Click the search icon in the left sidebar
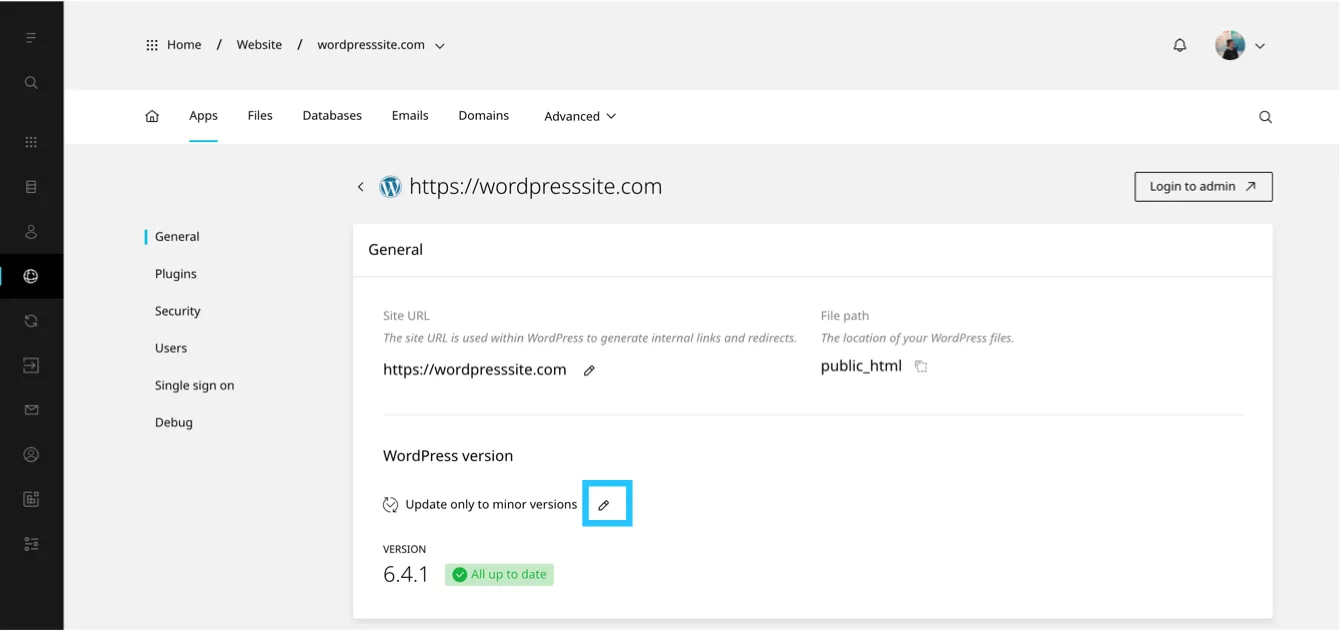The image size is (1340, 632). point(31,83)
